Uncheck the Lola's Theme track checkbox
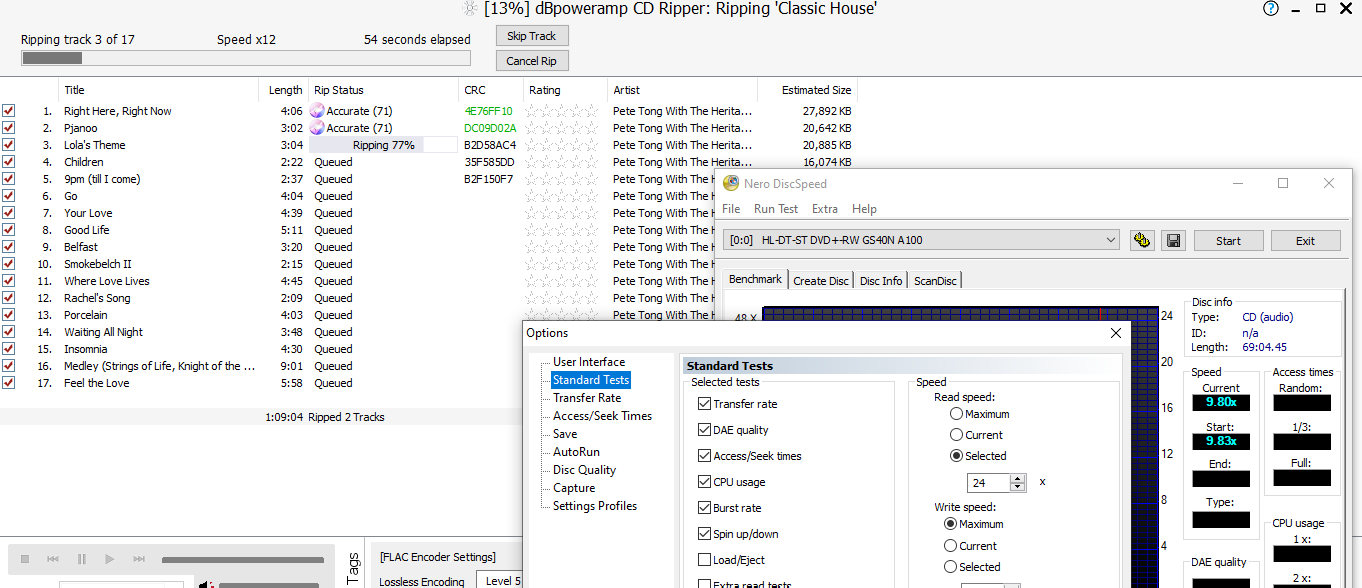Screen dimensions: 1362x588 click(x=8, y=145)
